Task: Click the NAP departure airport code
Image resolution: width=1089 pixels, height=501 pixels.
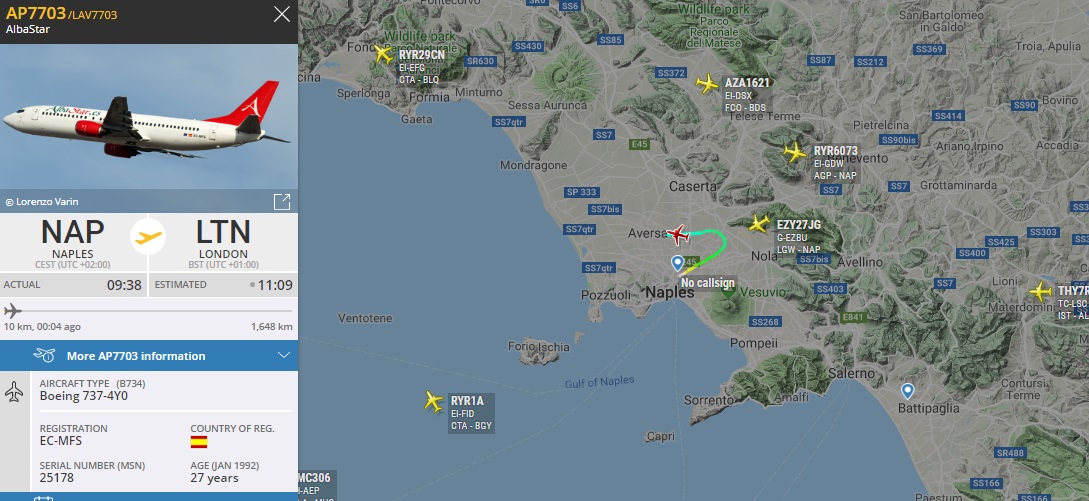Action: [x=72, y=232]
